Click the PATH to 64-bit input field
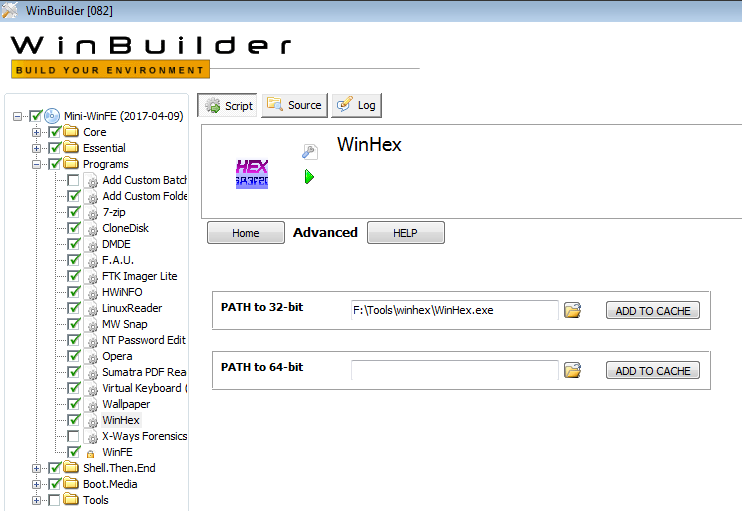 click(x=454, y=371)
